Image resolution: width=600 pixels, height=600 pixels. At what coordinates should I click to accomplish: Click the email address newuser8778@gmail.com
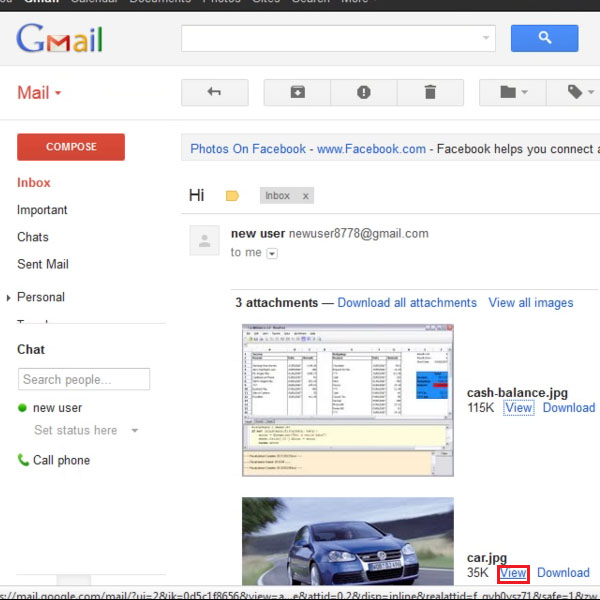(x=359, y=233)
